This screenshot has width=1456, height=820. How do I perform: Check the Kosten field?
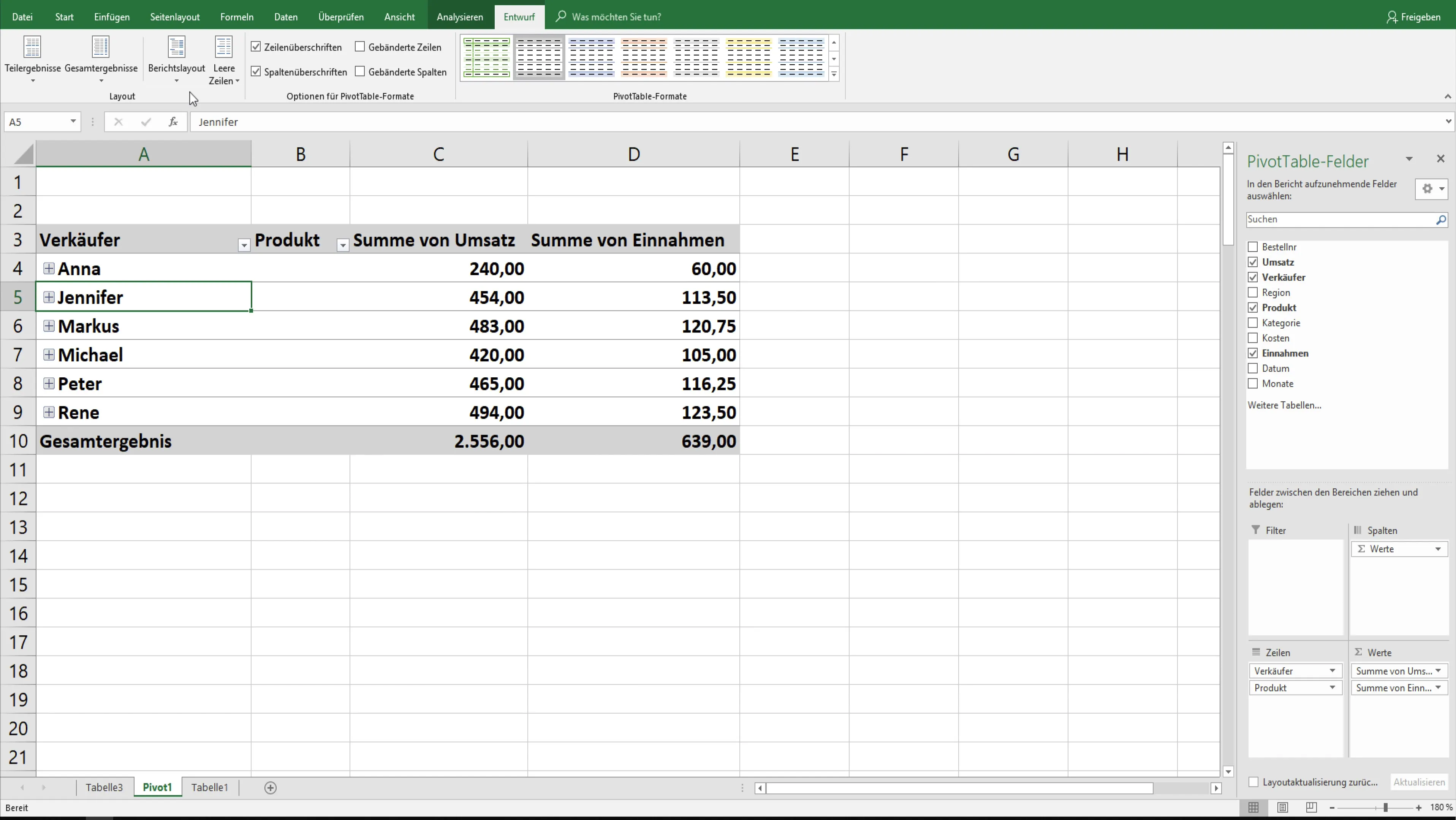click(1252, 338)
